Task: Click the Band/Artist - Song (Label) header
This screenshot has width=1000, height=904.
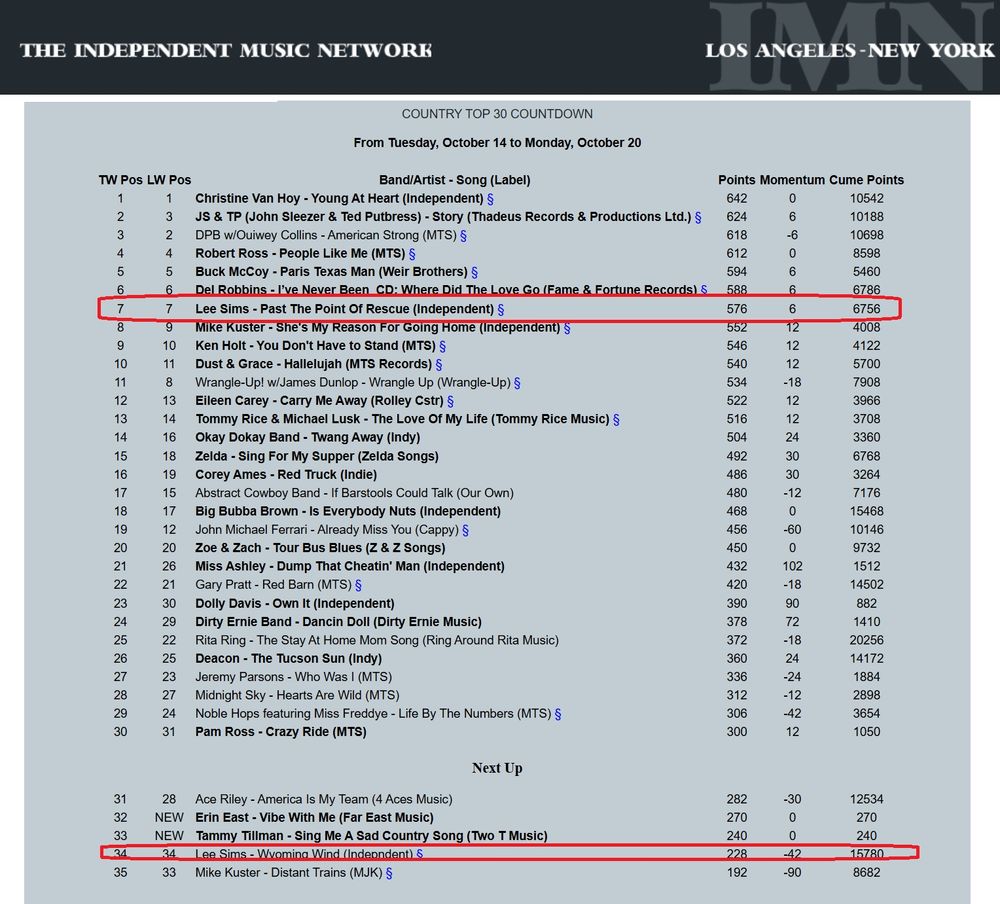Action: [x=455, y=180]
